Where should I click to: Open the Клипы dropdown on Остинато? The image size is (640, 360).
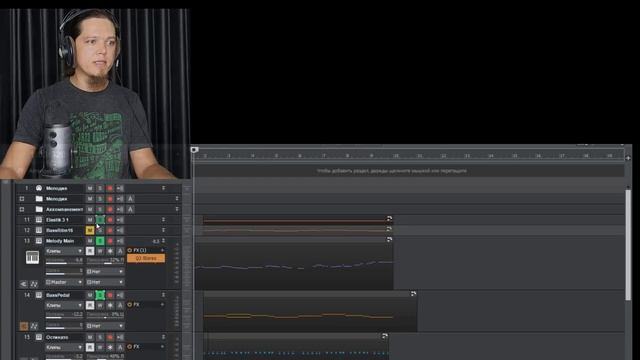pyautogui.click(x=64, y=347)
